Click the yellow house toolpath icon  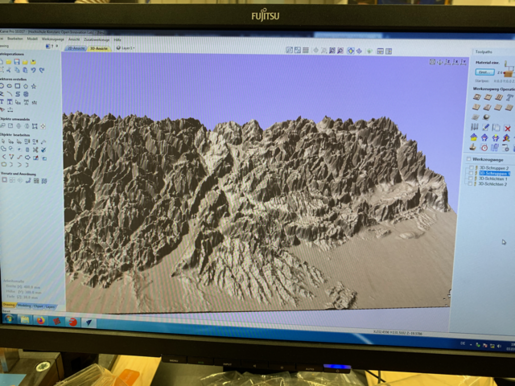[474, 137]
